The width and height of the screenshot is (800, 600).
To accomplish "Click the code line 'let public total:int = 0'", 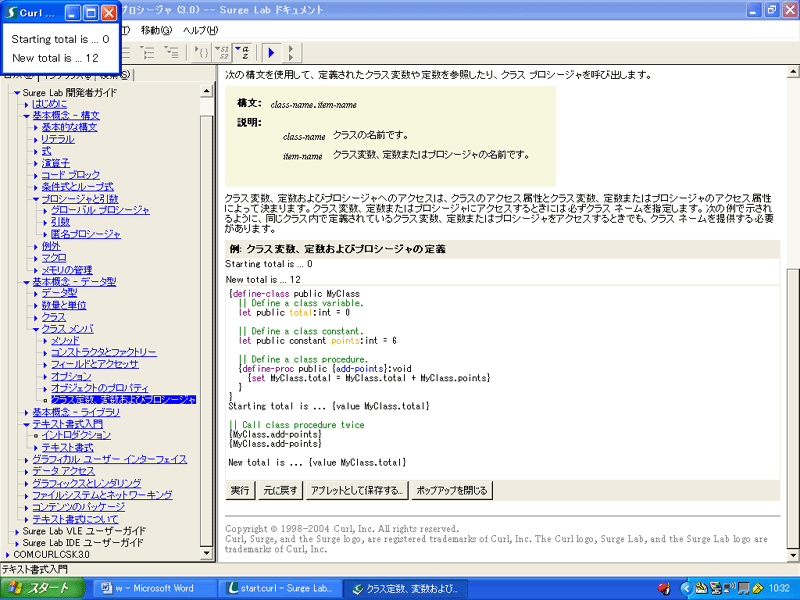I will 294,313.
